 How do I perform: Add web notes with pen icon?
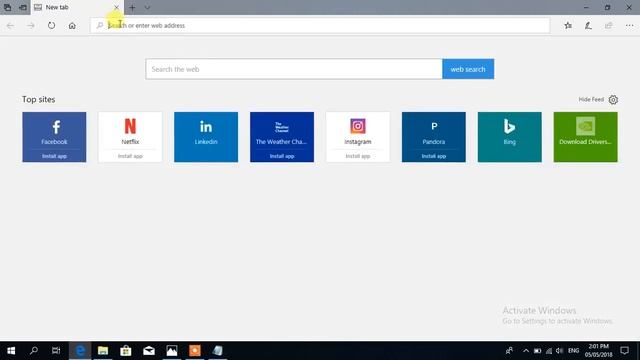pos(588,25)
